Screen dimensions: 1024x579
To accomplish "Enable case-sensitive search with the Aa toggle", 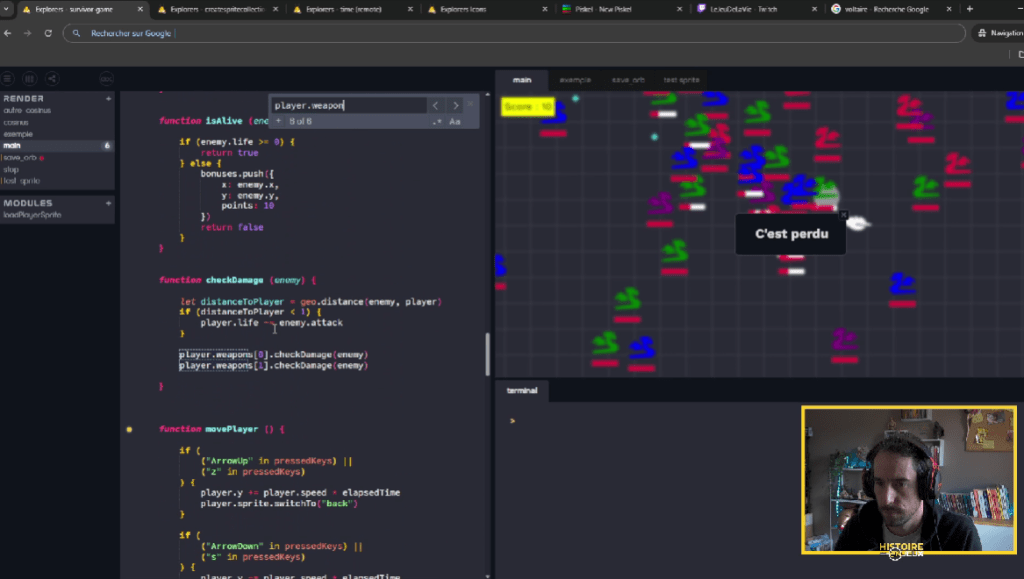I will (454, 122).
